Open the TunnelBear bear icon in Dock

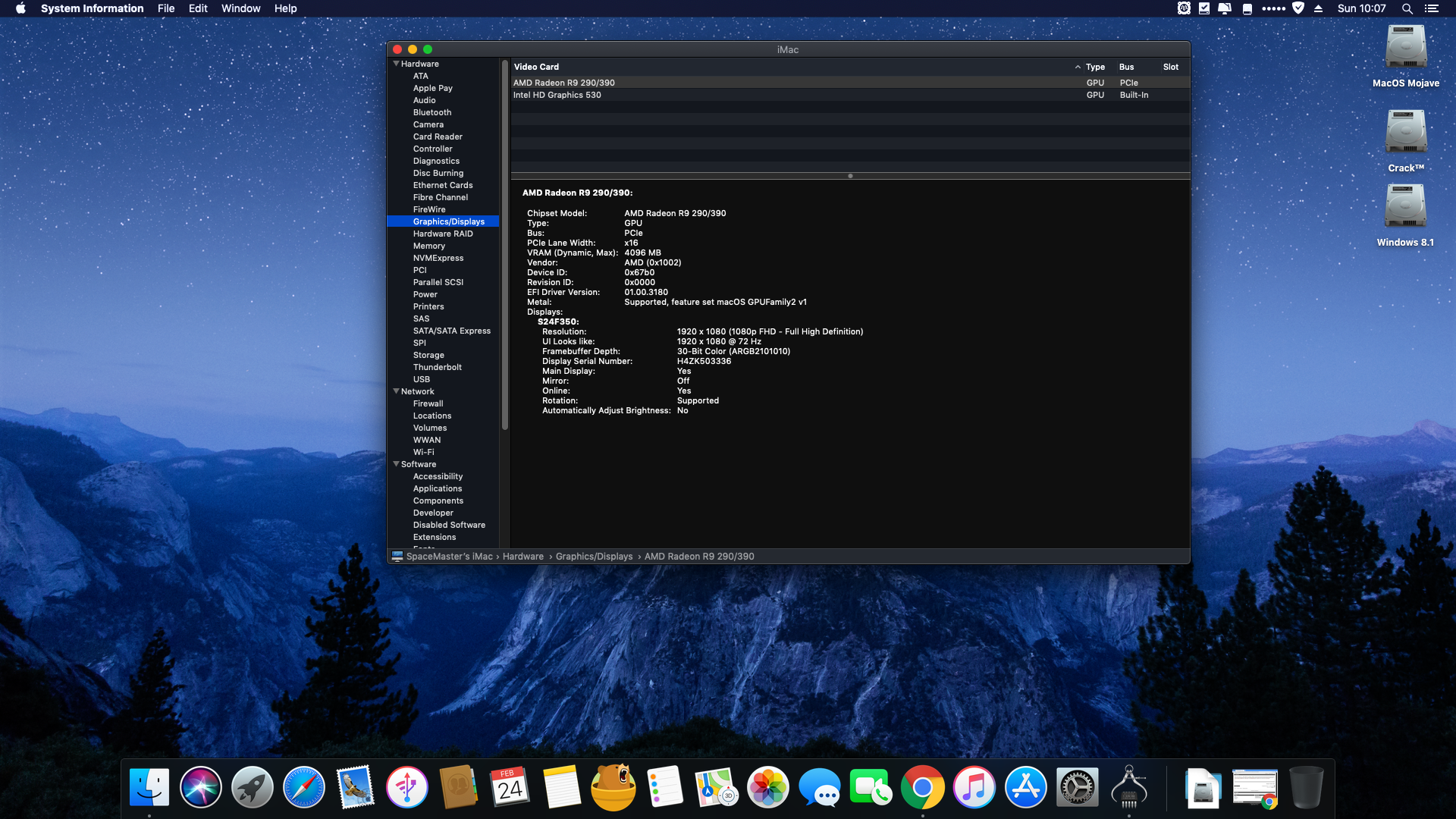click(613, 787)
